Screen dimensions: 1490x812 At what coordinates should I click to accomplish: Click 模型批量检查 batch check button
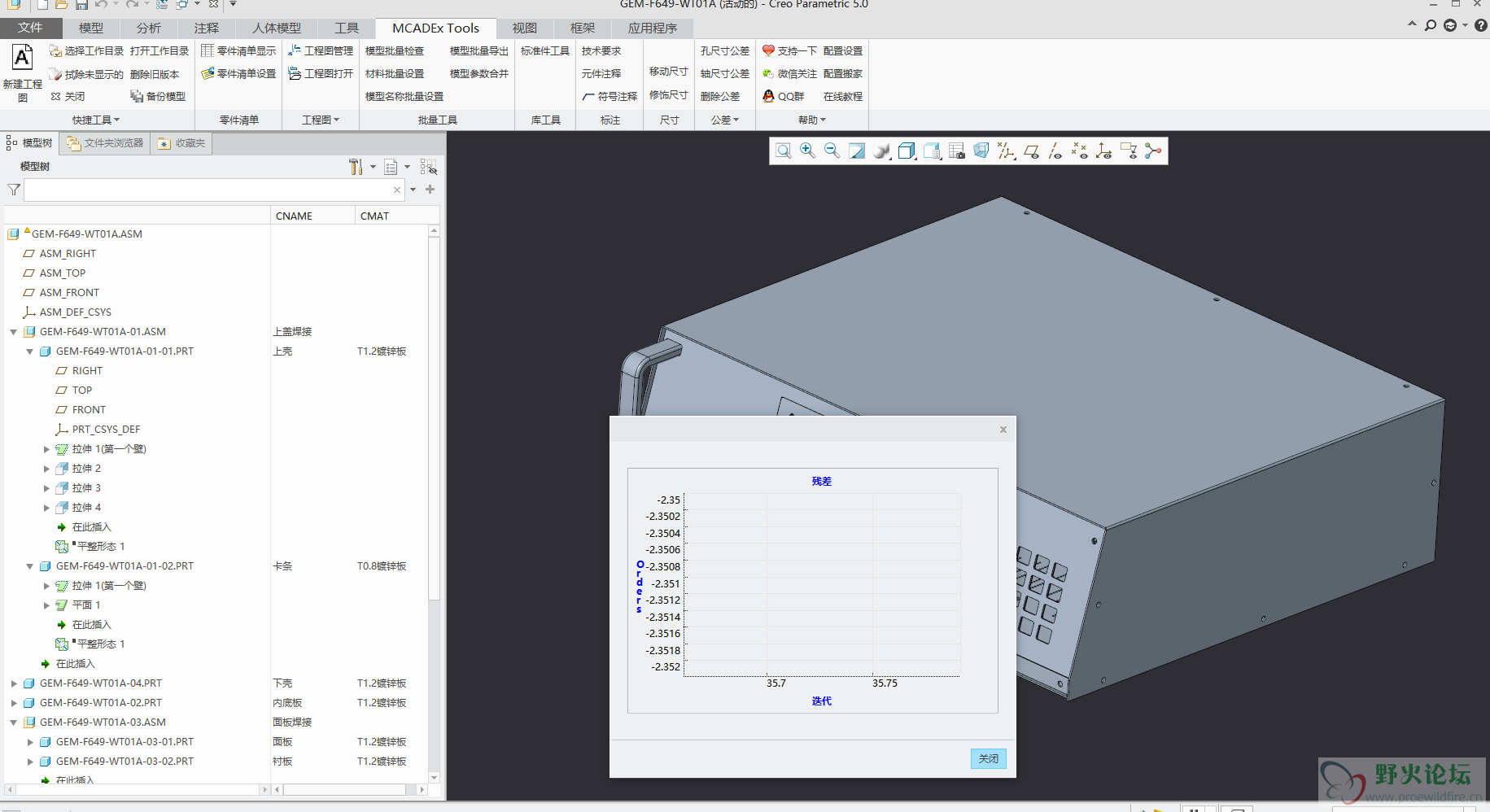pos(395,51)
